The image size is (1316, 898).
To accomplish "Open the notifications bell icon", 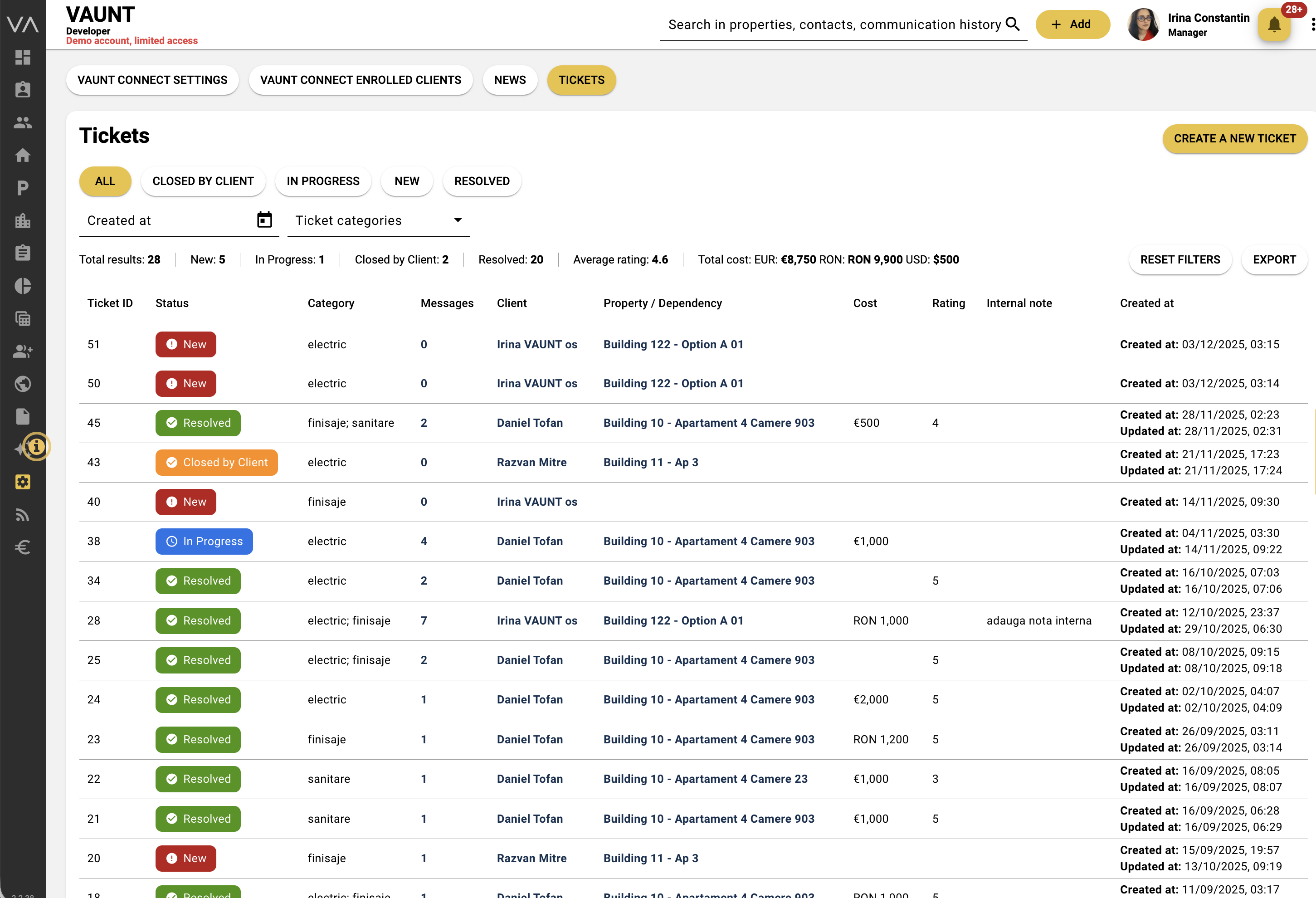I will [x=1274, y=24].
